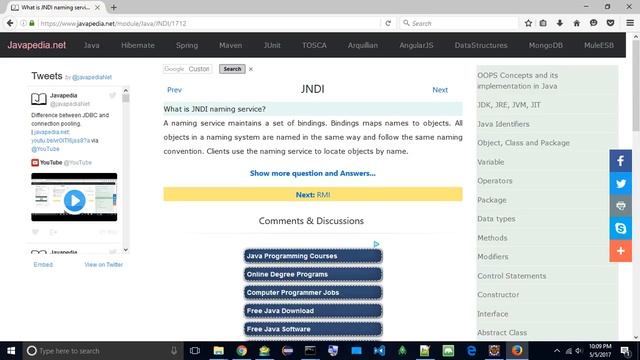The image size is (640, 360).
Task: Click the AdChoices triangle icon
Action: pyautogui.click(x=376, y=244)
